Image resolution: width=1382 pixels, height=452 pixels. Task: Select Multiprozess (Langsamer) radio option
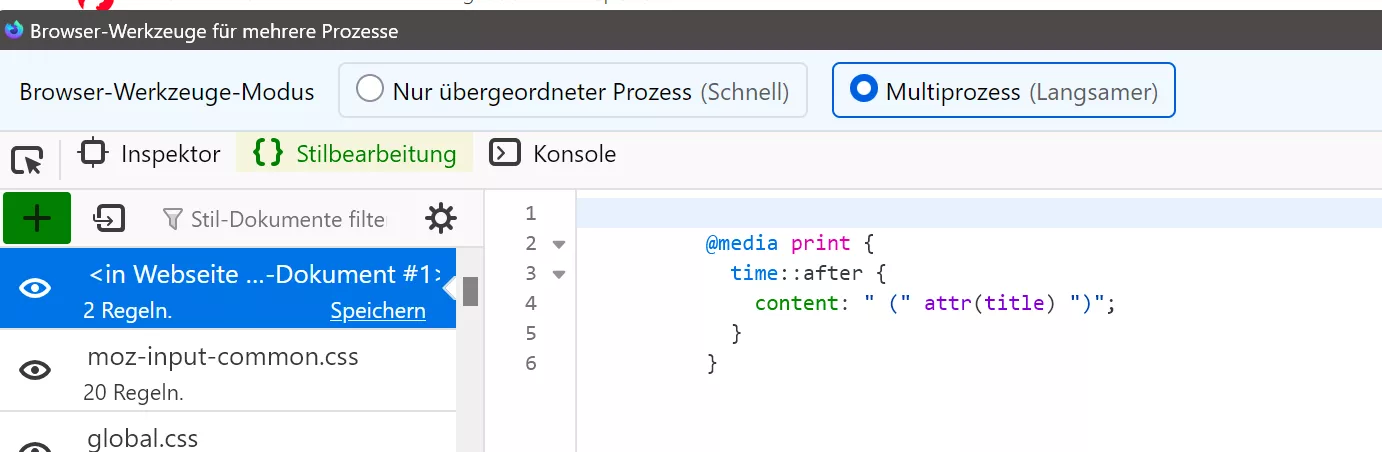[x=863, y=89]
